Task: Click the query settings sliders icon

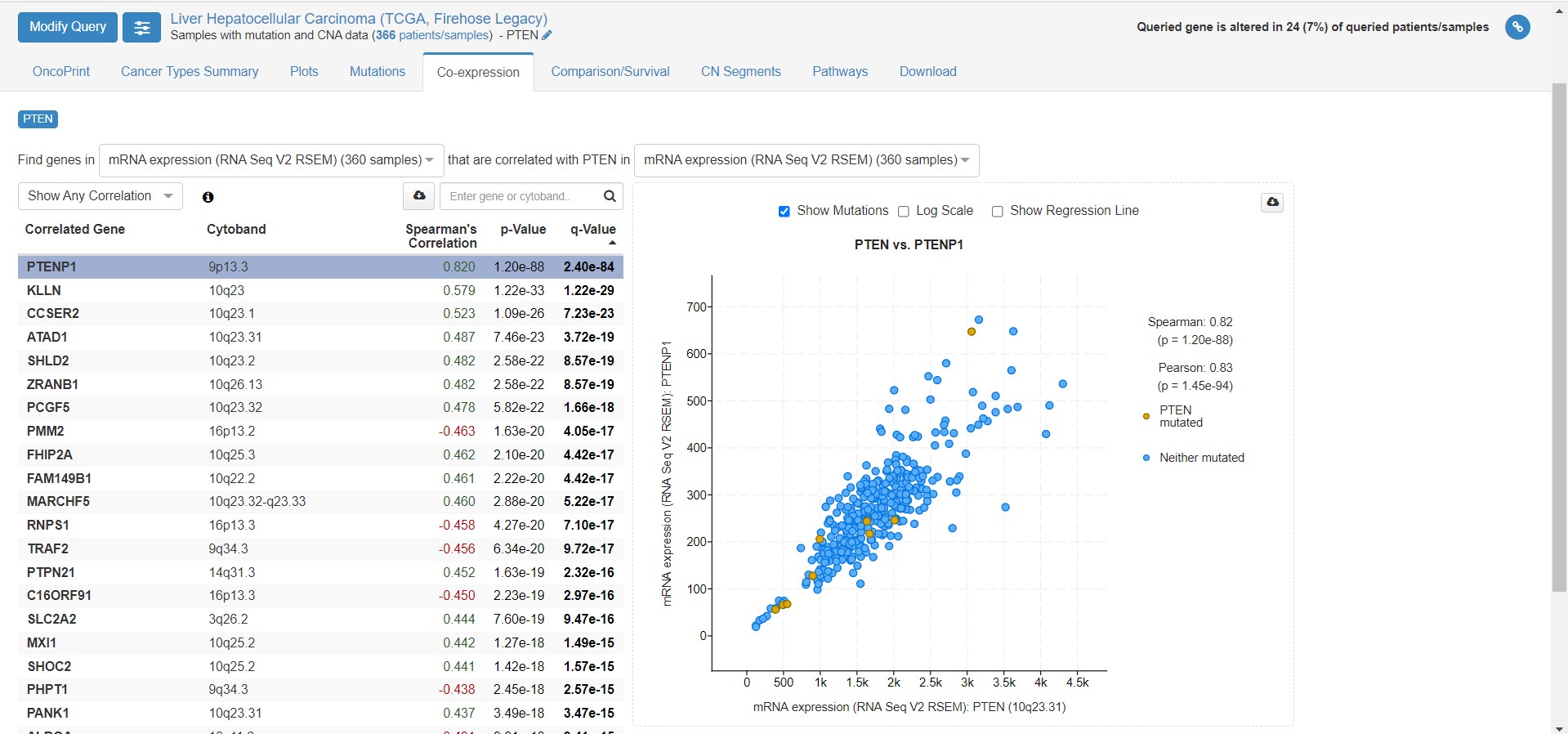Action: coord(141,28)
